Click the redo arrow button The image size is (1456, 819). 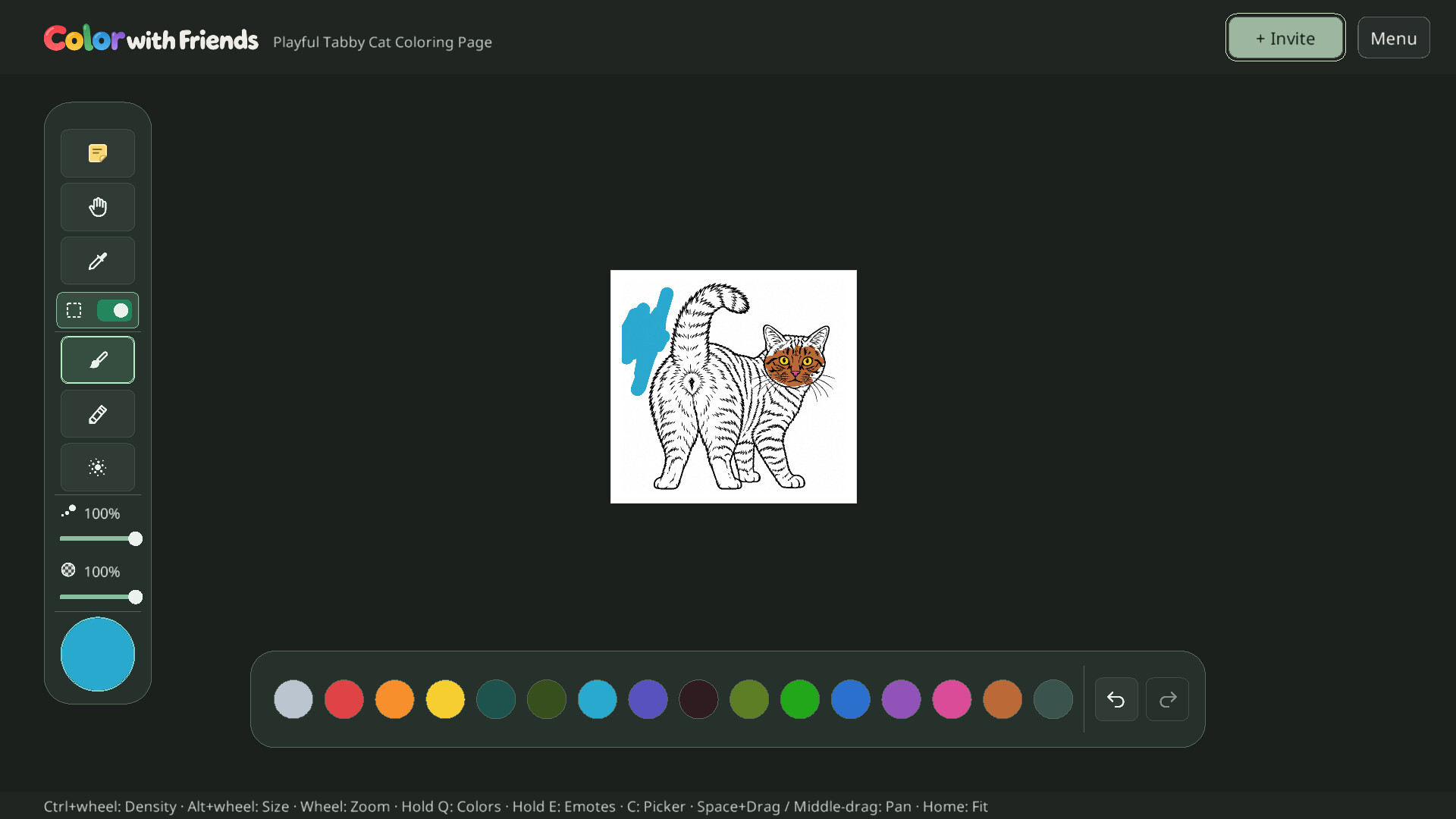[x=1167, y=699]
